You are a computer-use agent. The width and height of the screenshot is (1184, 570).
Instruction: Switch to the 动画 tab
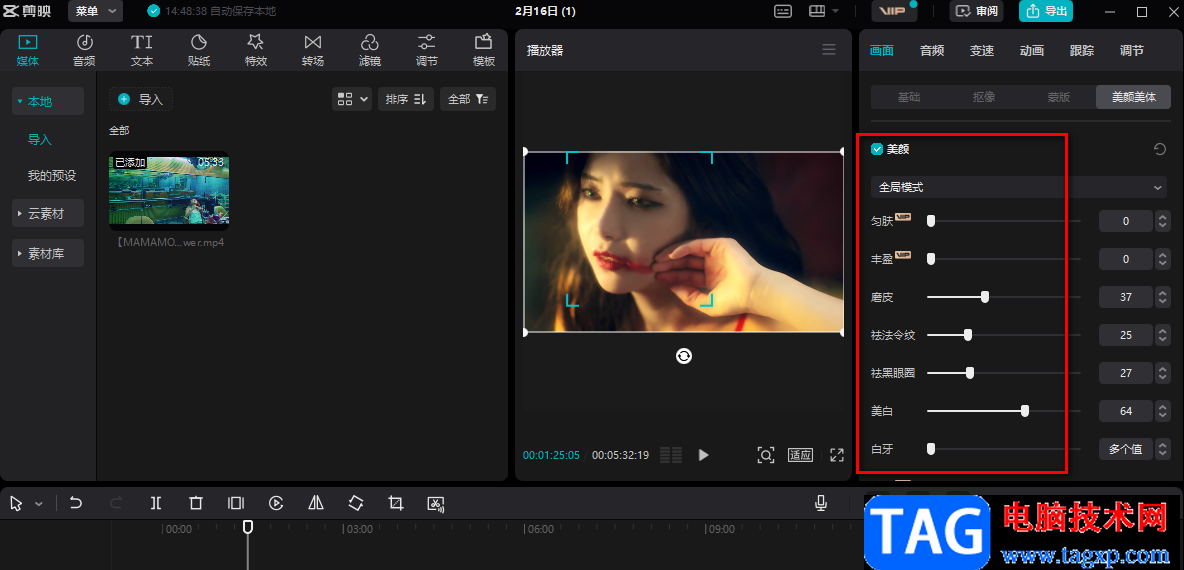pos(1031,51)
